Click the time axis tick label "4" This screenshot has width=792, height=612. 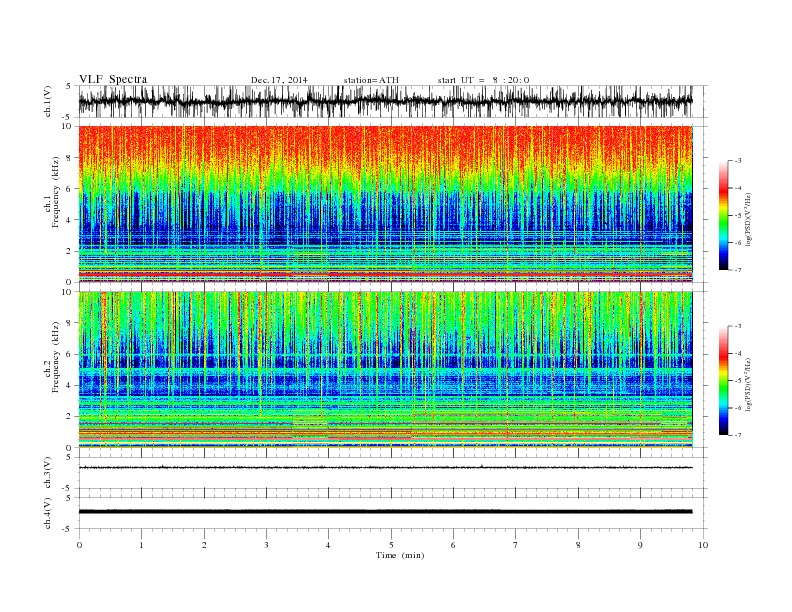click(328, 545)
